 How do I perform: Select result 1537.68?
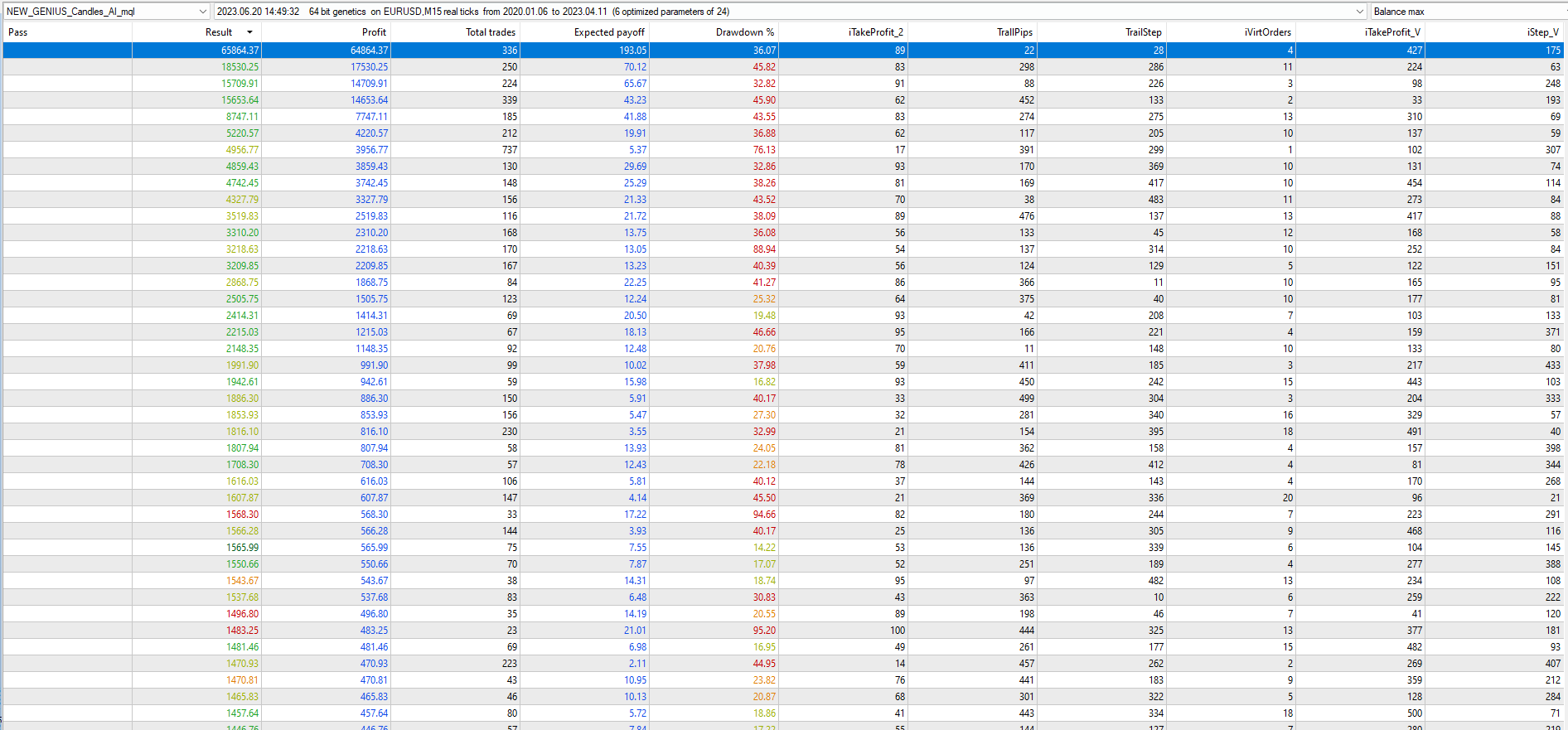click(242, 597)
